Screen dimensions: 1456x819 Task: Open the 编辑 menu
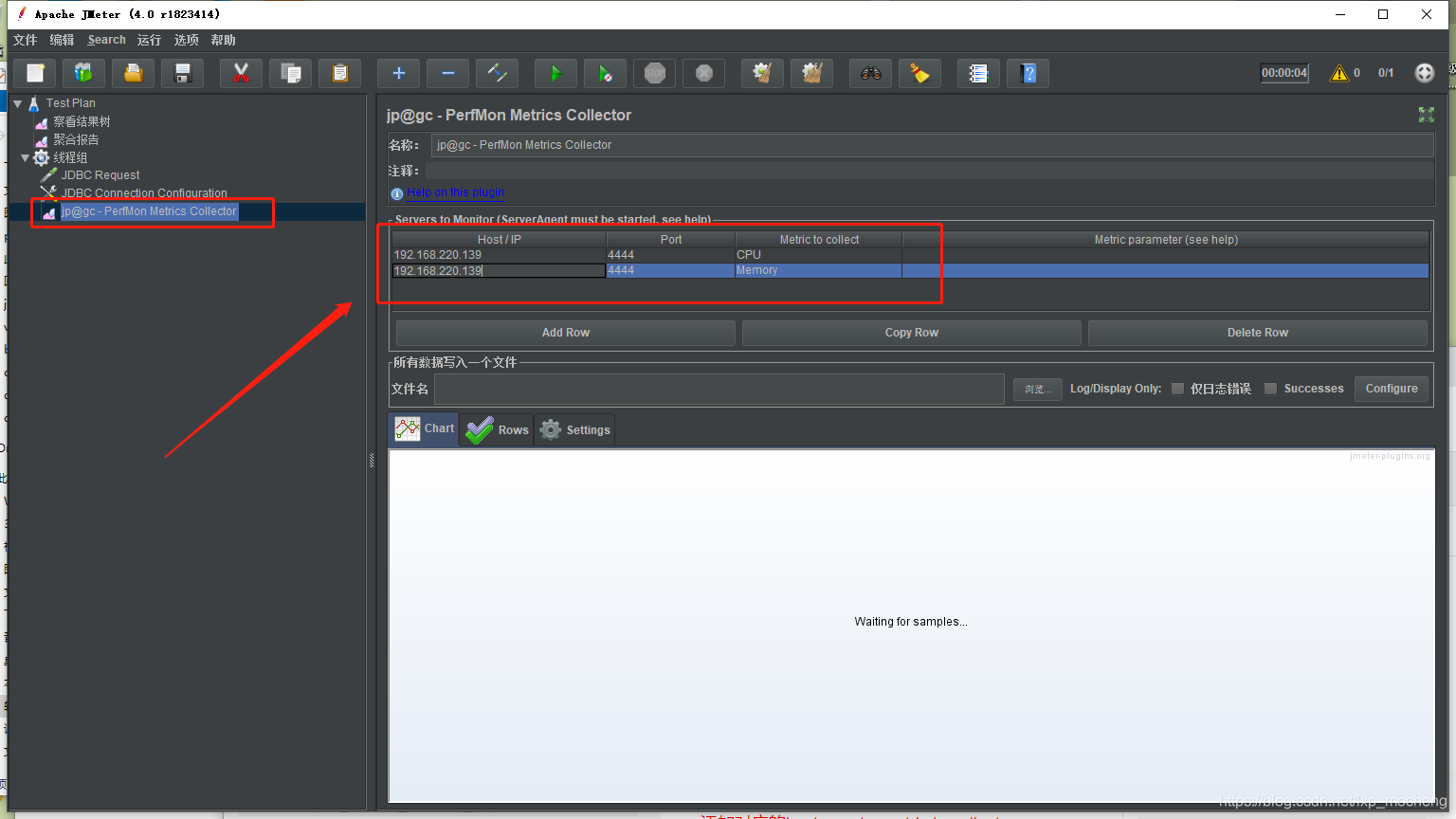pos(63,40)
